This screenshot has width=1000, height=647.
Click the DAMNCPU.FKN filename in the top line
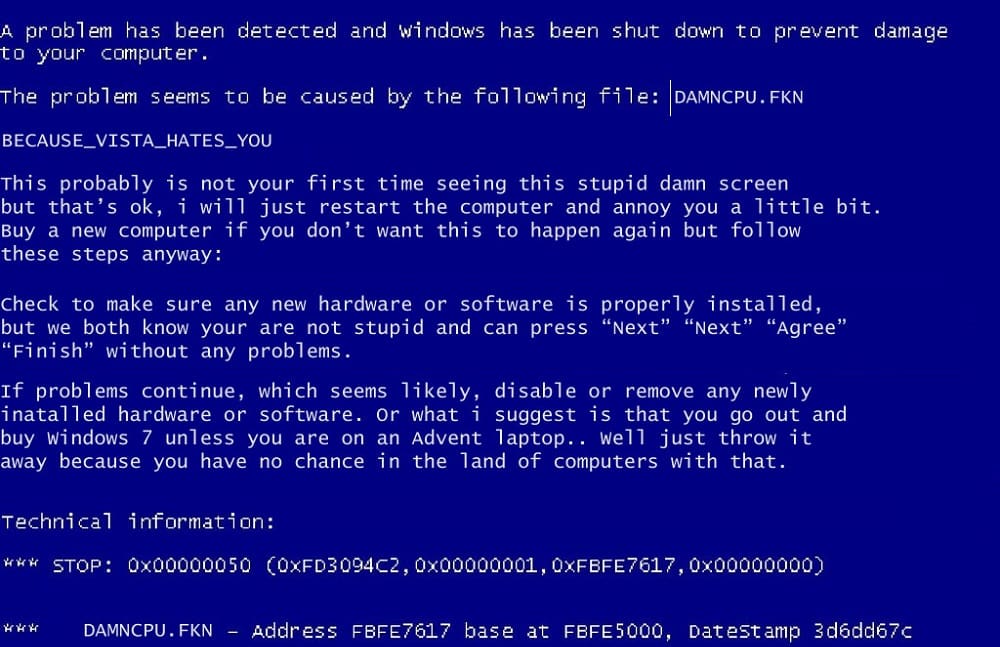(x=739, y=98)
